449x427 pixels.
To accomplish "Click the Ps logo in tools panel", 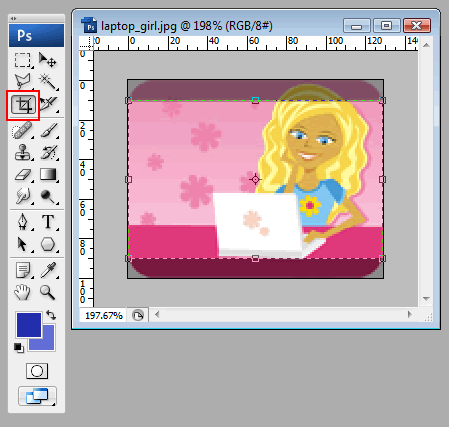I will pyautogui.click(x=36, y=35).
